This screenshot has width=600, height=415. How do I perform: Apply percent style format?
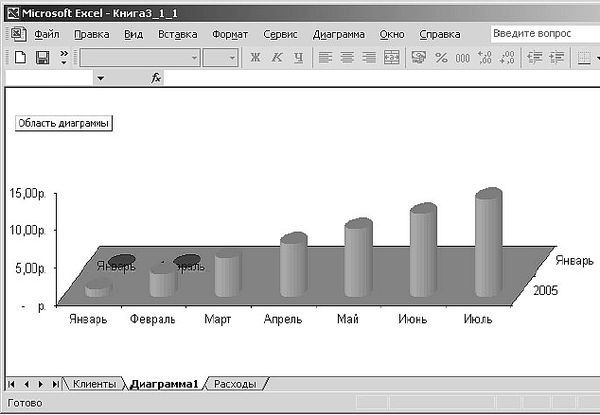coord(441,58)
